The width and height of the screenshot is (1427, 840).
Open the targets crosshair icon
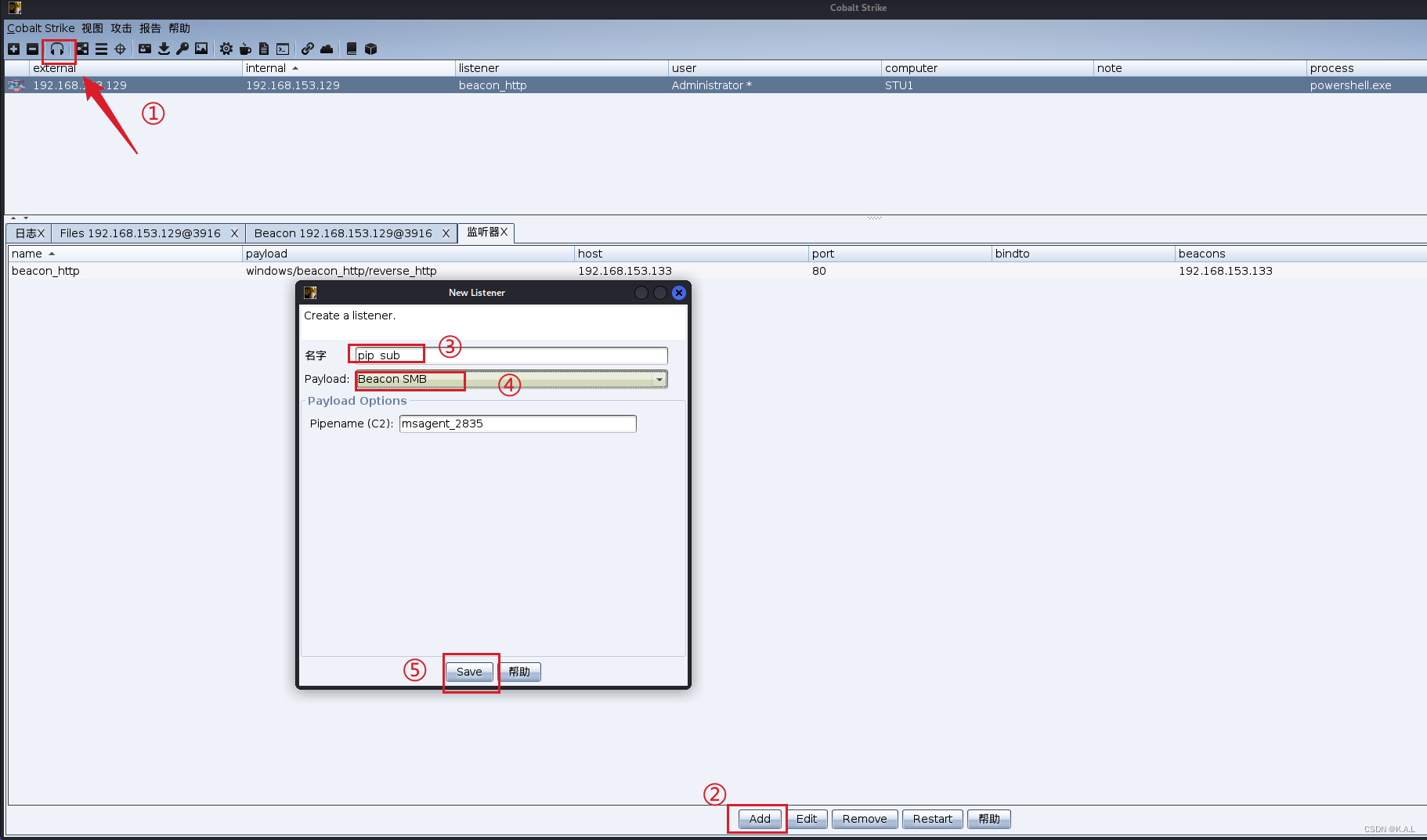coord(120,49)
